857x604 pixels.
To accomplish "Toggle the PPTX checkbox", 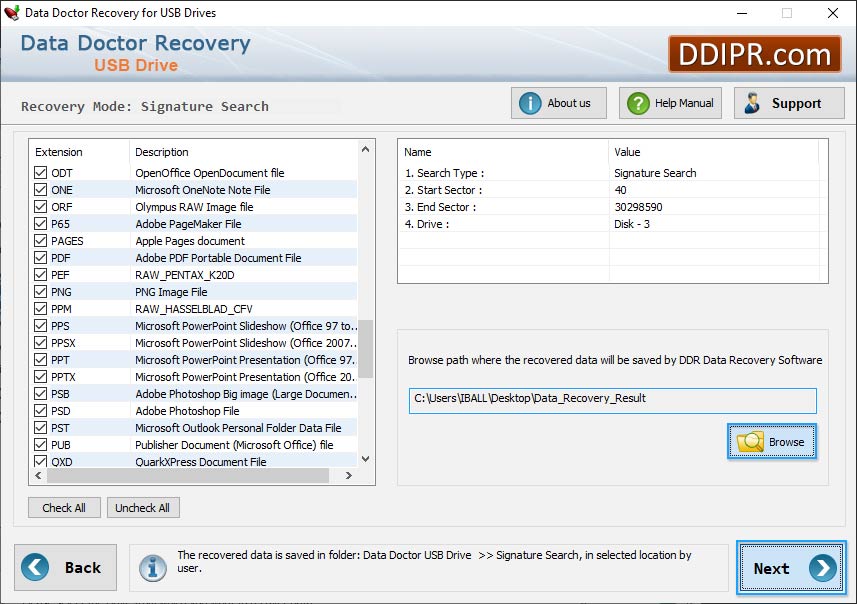I will 40,377.
